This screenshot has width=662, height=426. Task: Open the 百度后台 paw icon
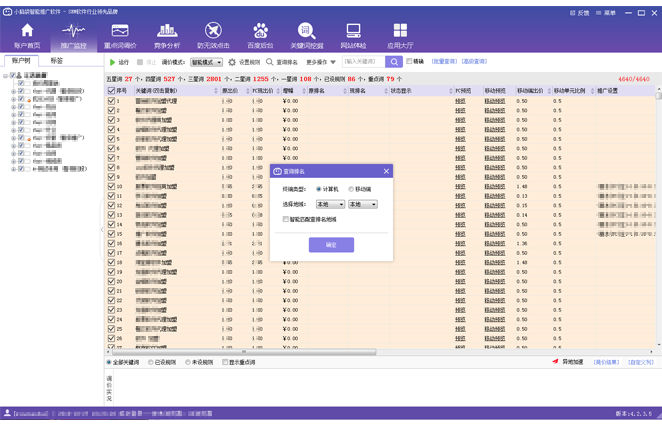click(260, 36)
